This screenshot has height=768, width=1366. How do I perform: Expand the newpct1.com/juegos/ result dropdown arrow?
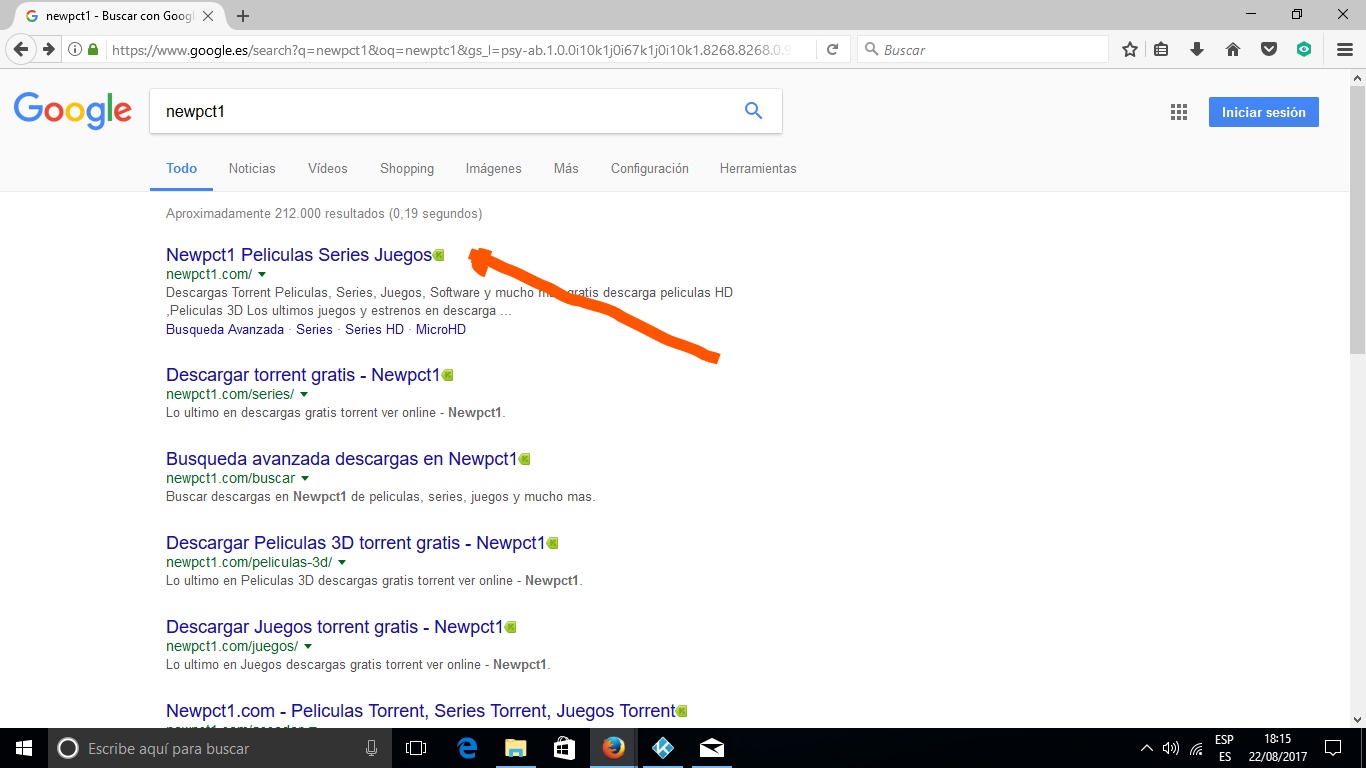coord(308,646)
